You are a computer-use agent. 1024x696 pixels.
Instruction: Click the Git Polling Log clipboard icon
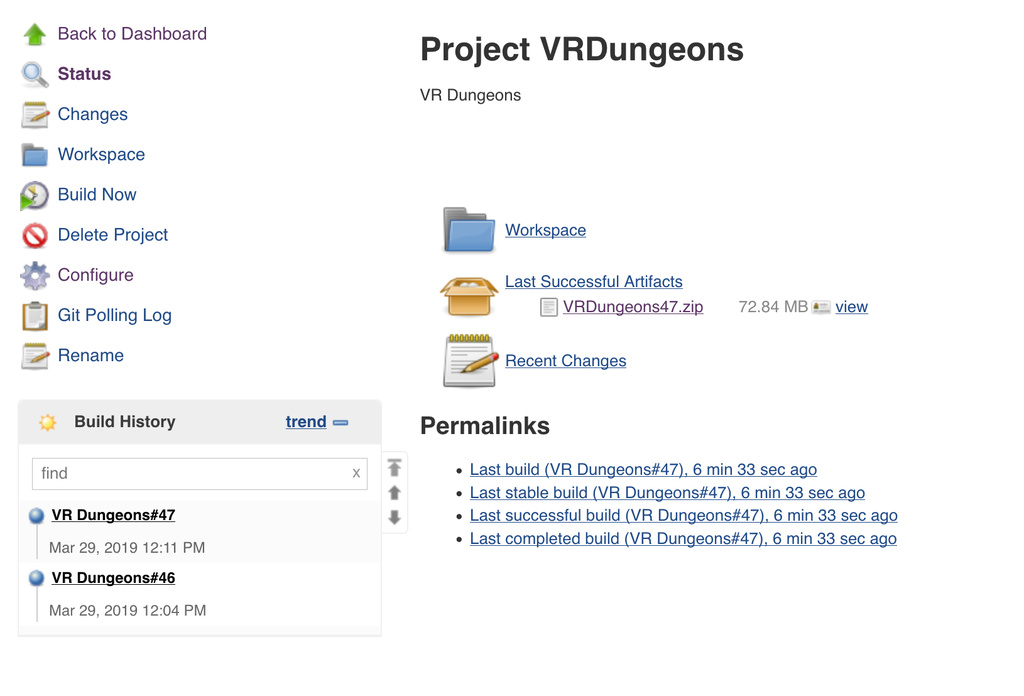[35, 316]
